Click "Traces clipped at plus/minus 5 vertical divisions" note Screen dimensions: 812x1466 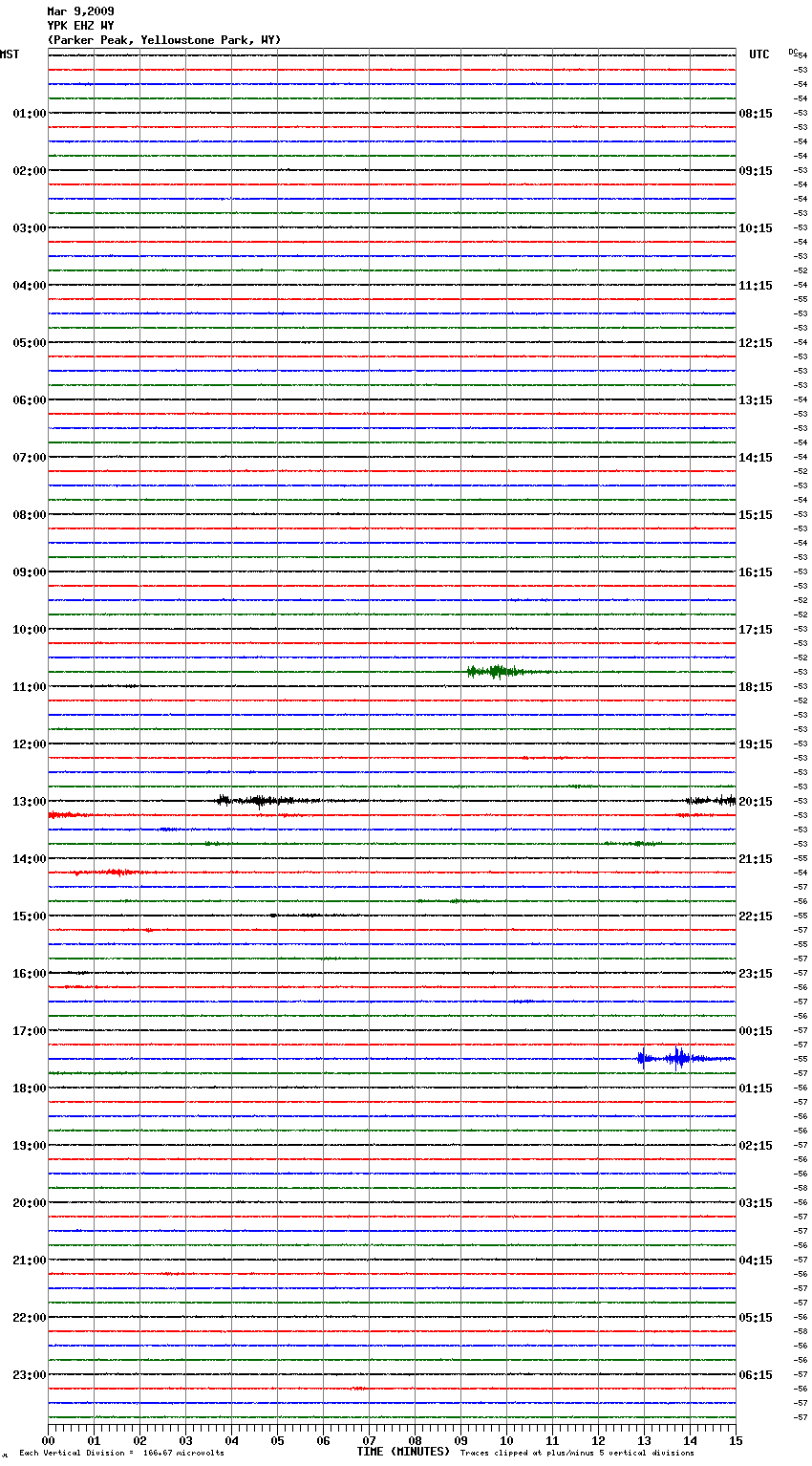click(577, 1454)
